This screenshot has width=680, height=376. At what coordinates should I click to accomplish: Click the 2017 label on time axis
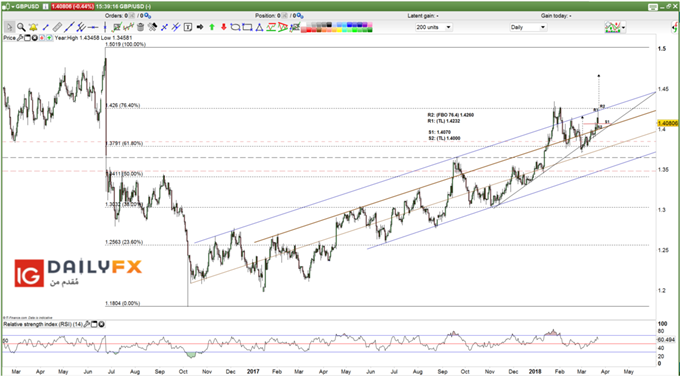[252, 372]
